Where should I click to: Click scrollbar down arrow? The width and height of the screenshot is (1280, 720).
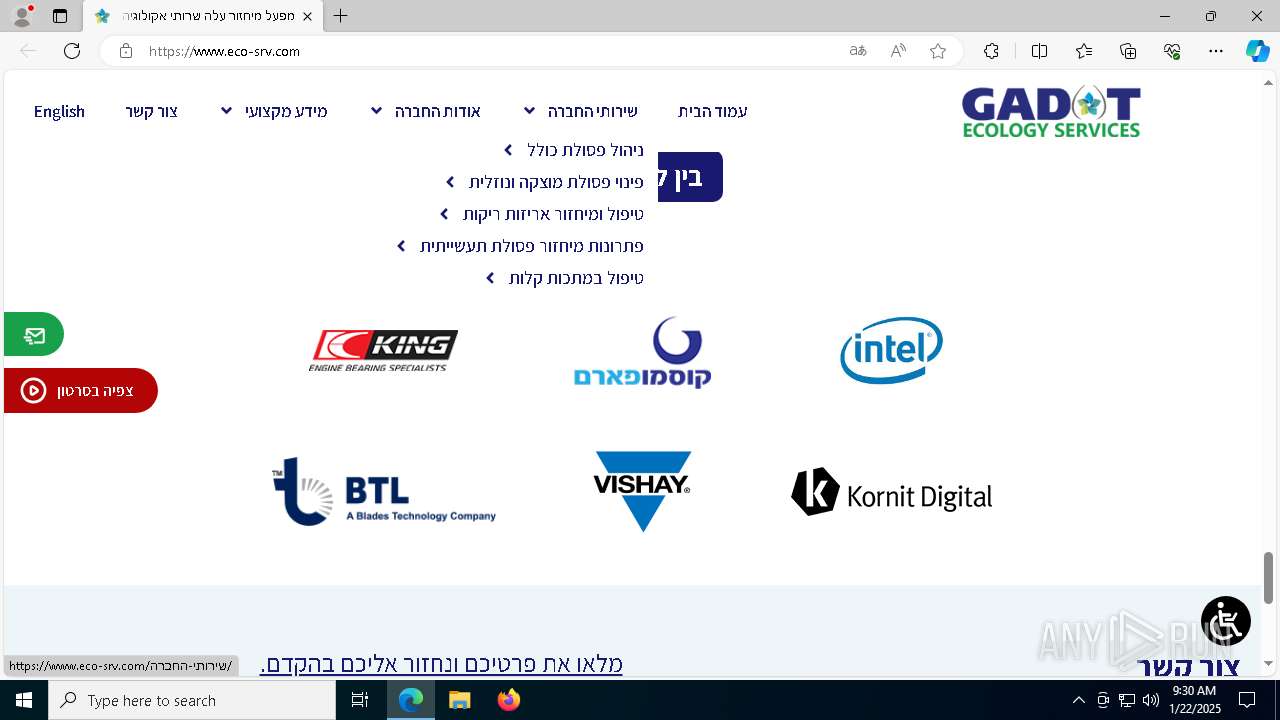tap(1269, 664)
